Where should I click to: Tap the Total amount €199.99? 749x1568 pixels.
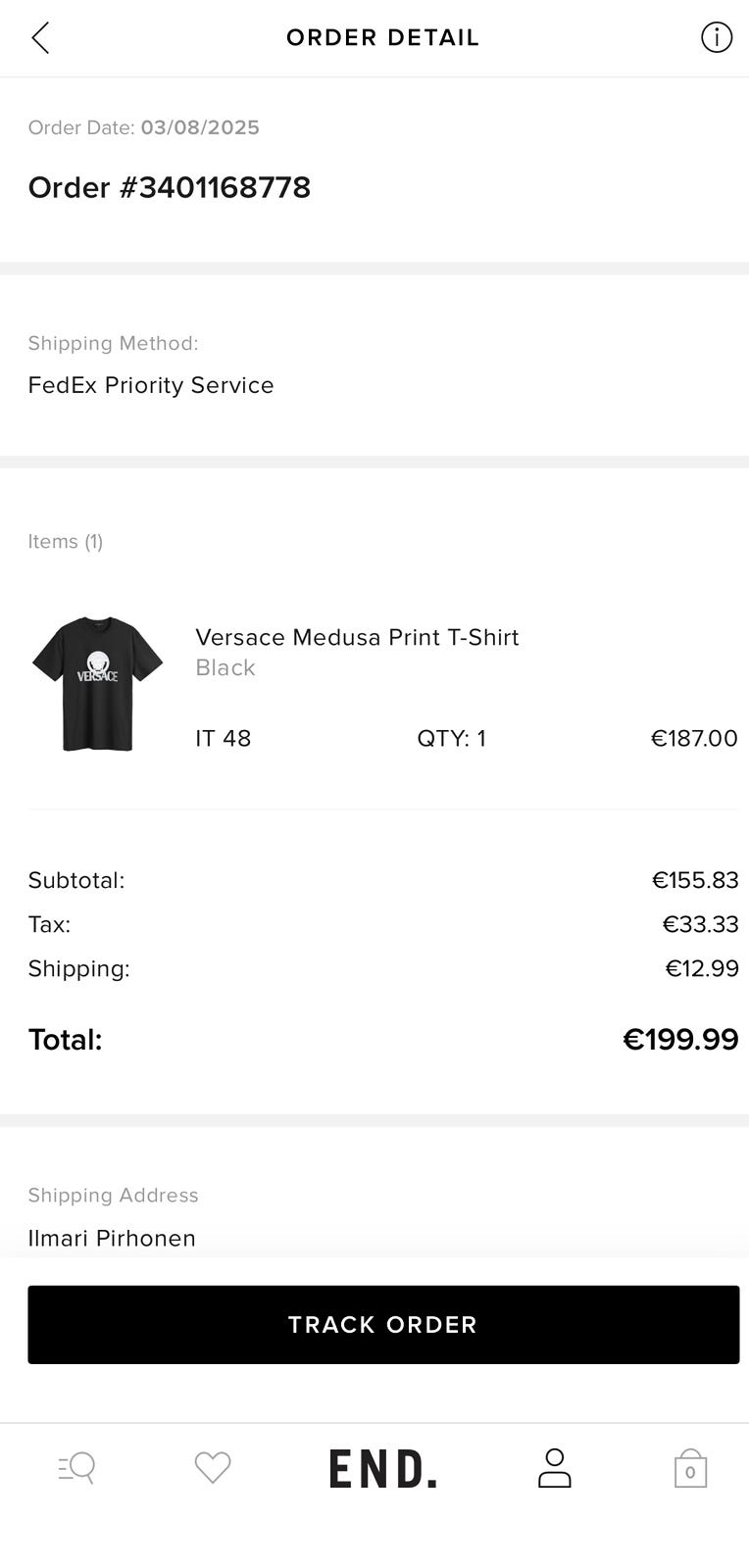680,1039
